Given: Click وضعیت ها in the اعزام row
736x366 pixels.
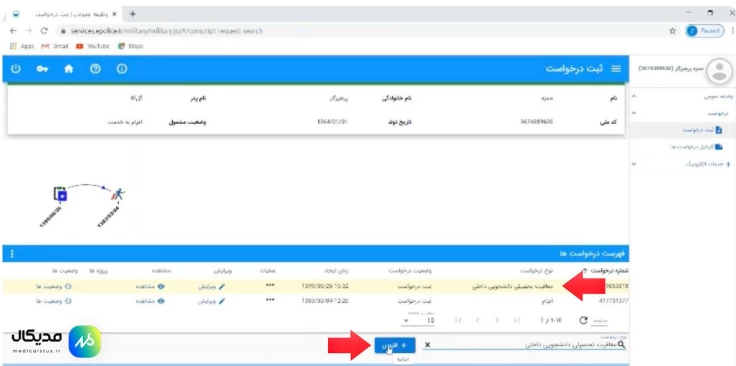Looking at the screenshot, I should [x=54, y=301].
